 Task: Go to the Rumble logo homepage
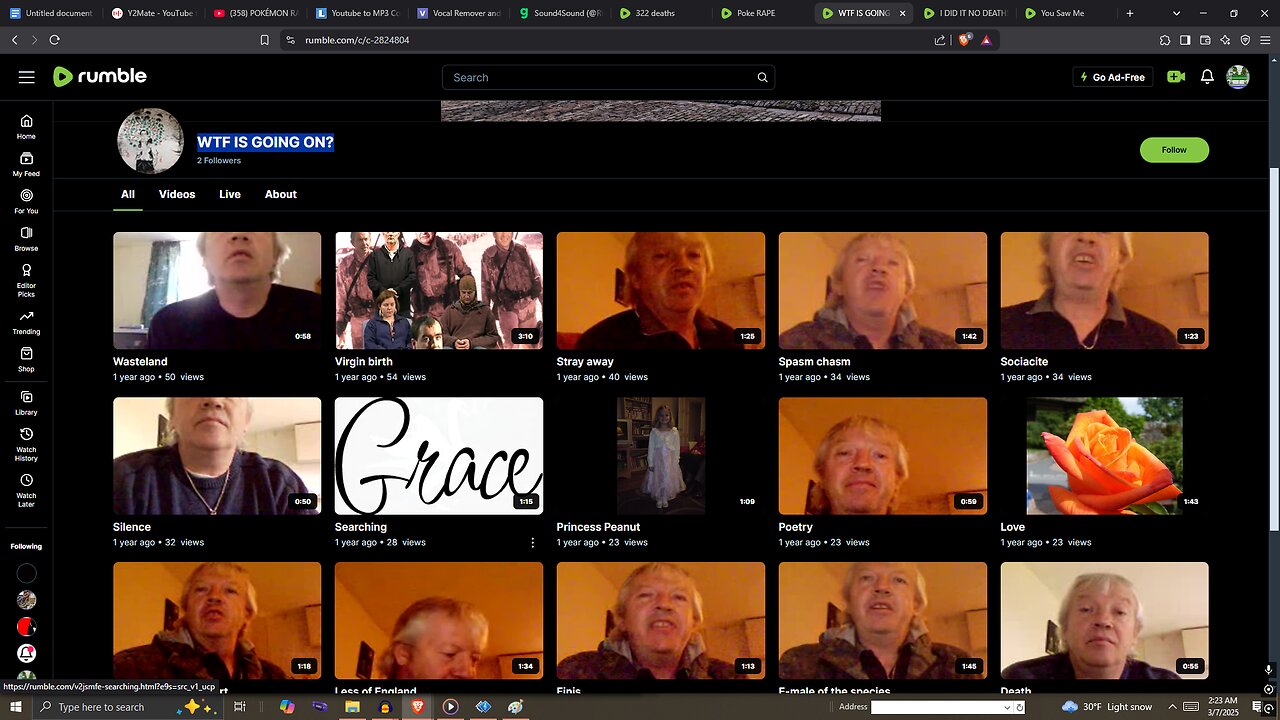(x=100, y=77)
